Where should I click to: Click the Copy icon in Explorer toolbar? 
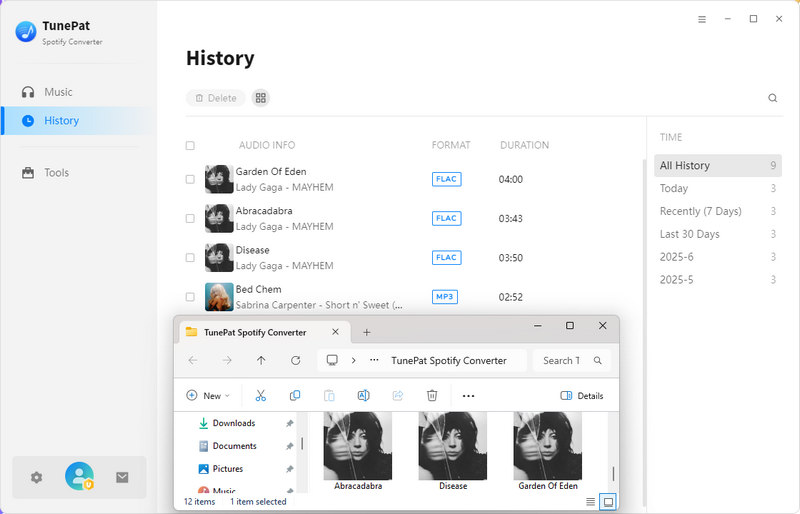(x=295, y=396)
